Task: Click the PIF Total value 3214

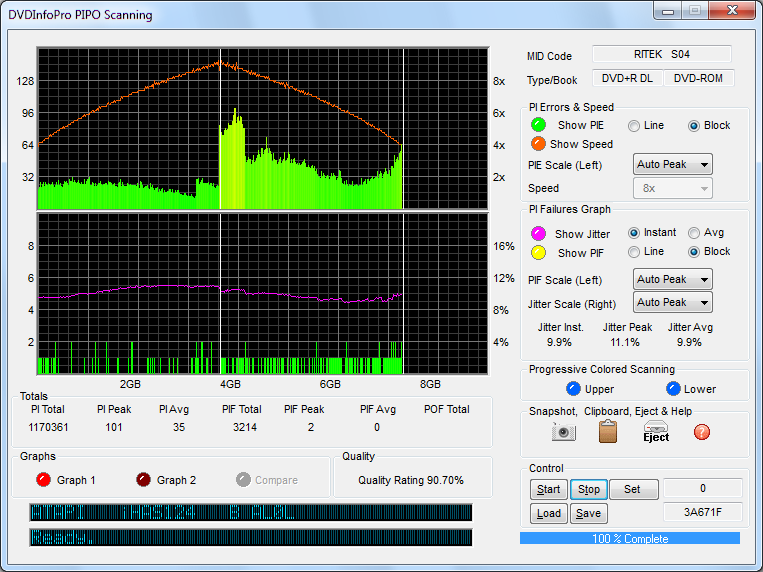Action: 245,427
